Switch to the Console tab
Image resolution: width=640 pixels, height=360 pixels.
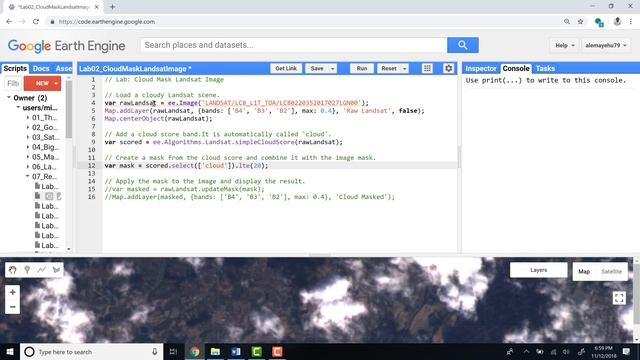pos(516,69)
